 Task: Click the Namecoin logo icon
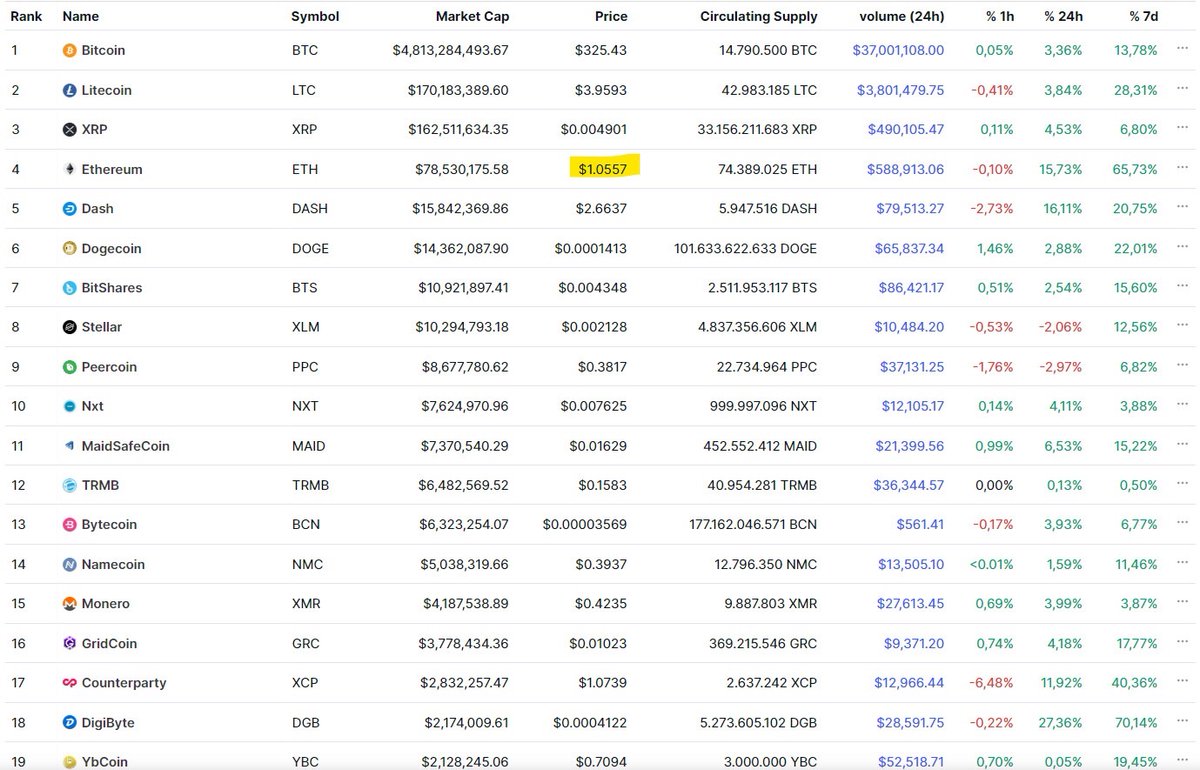70,564
